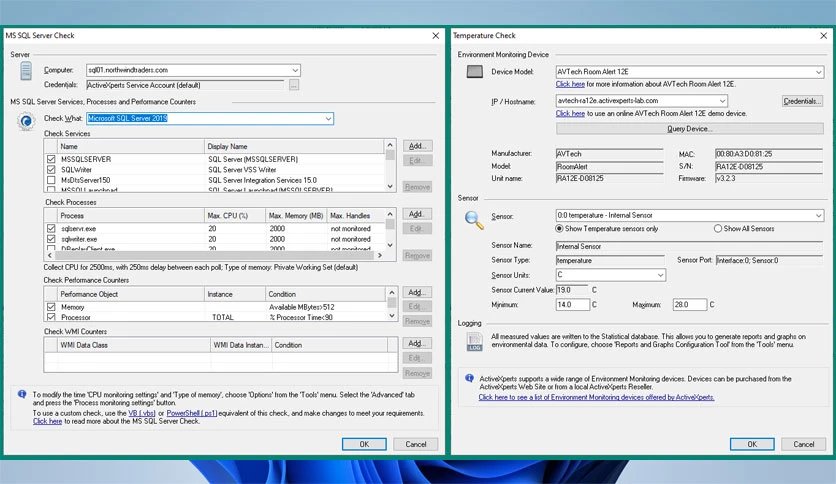Click the device icon next to Device Model

click(475, 71)
